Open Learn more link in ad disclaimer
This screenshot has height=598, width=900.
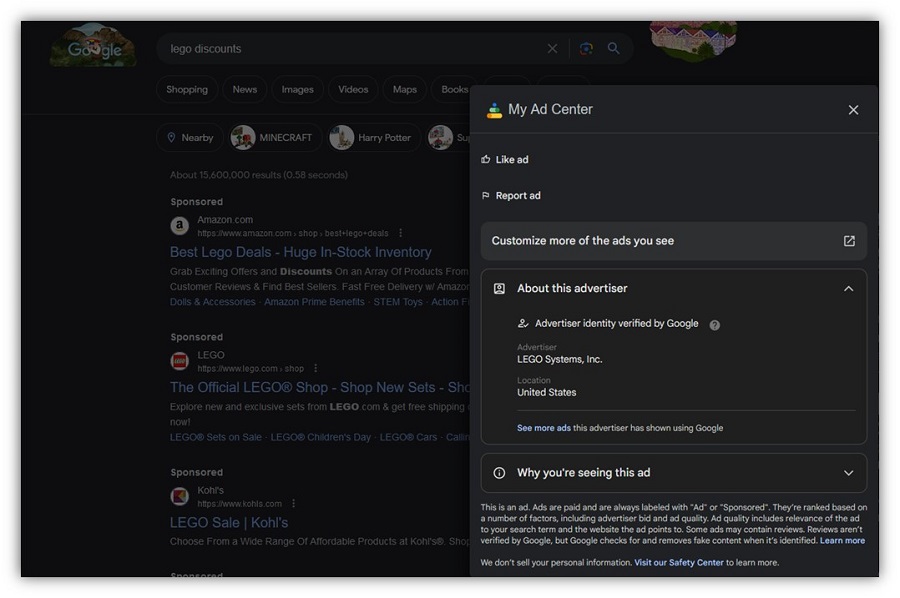tap(842, 541)
